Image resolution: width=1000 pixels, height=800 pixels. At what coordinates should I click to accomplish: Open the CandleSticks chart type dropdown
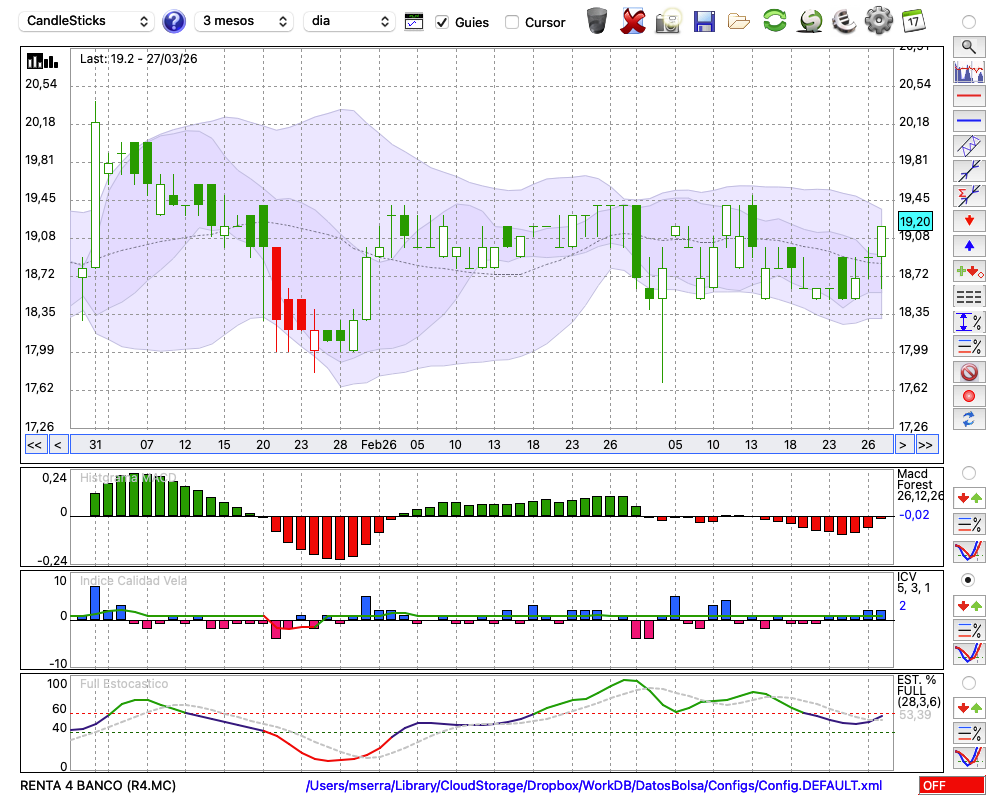88,21
